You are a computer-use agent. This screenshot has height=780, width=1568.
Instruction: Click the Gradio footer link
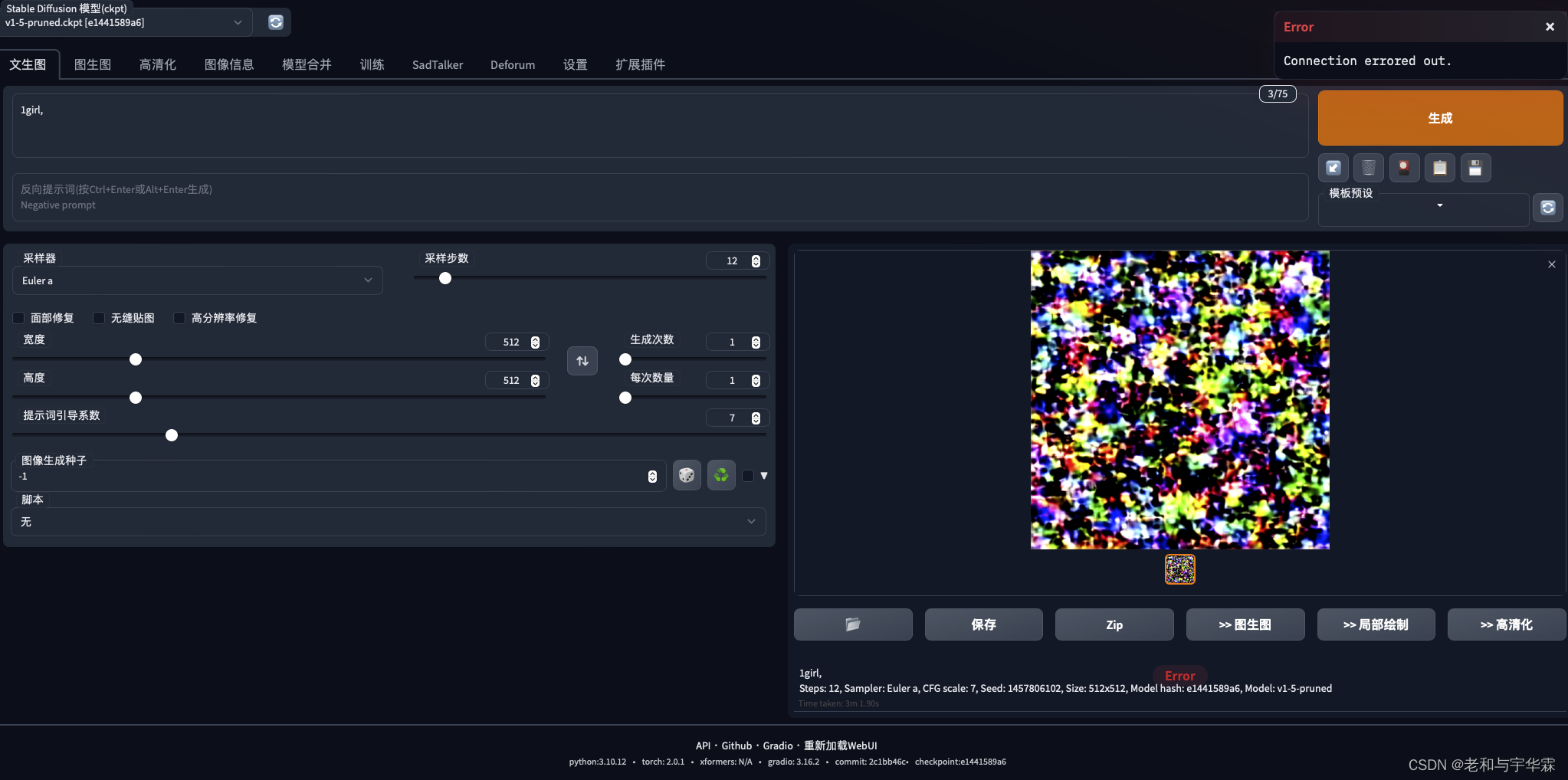click(x=777, y=745)
